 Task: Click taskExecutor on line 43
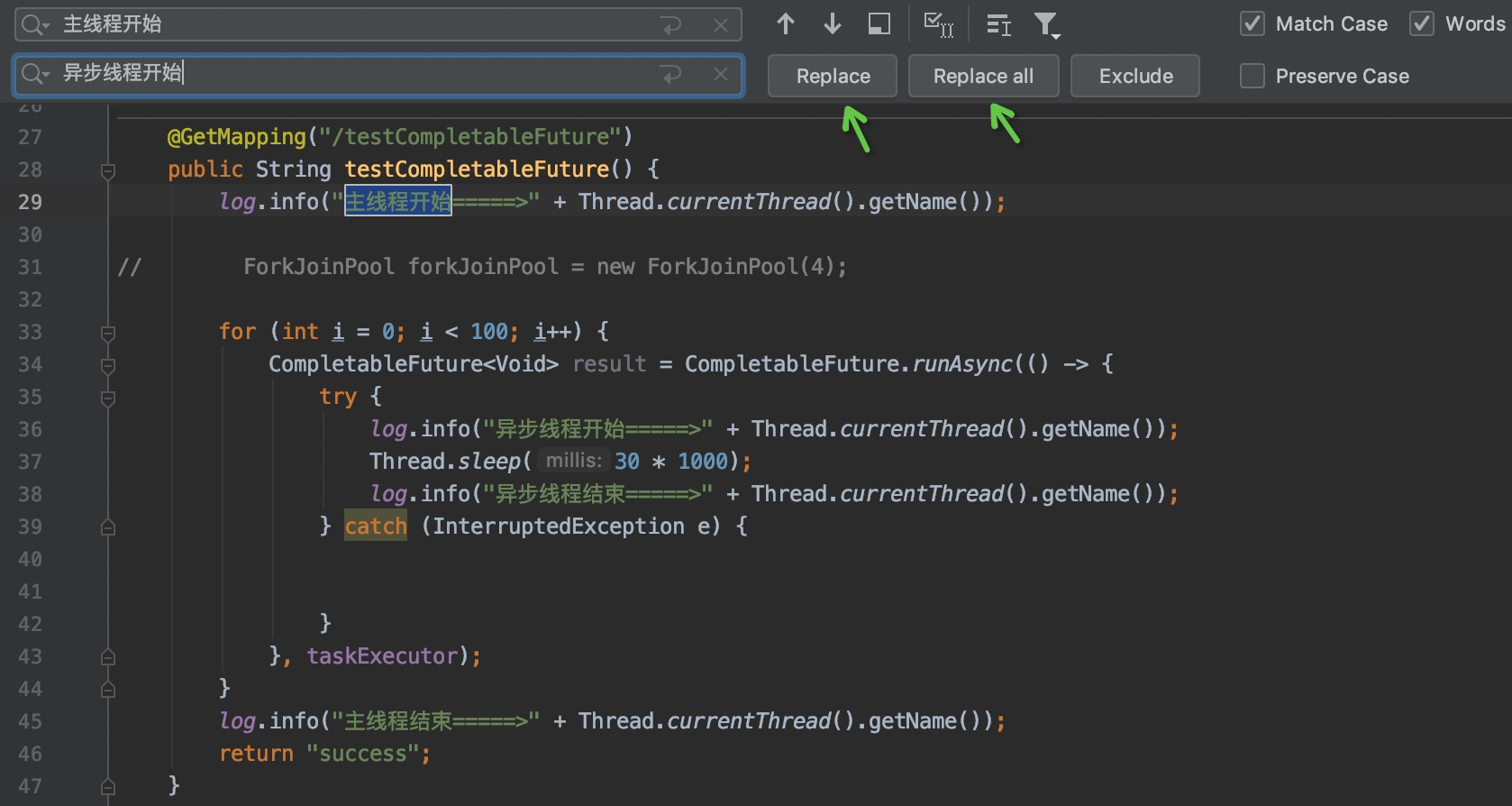tap(382, 656)
